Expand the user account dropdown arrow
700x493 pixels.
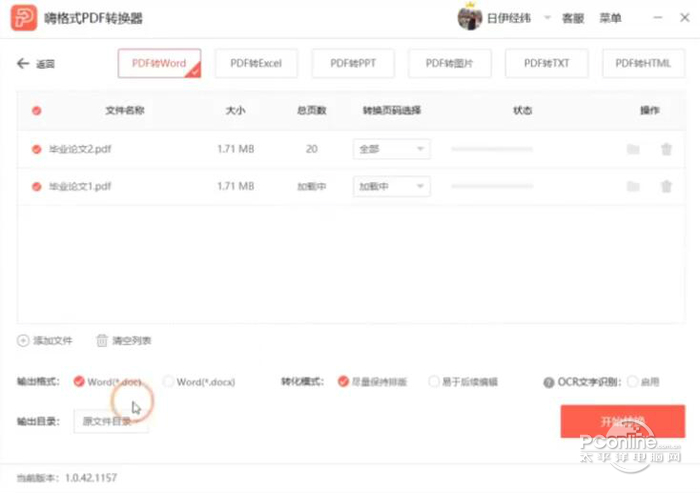[x=547, y=18]
